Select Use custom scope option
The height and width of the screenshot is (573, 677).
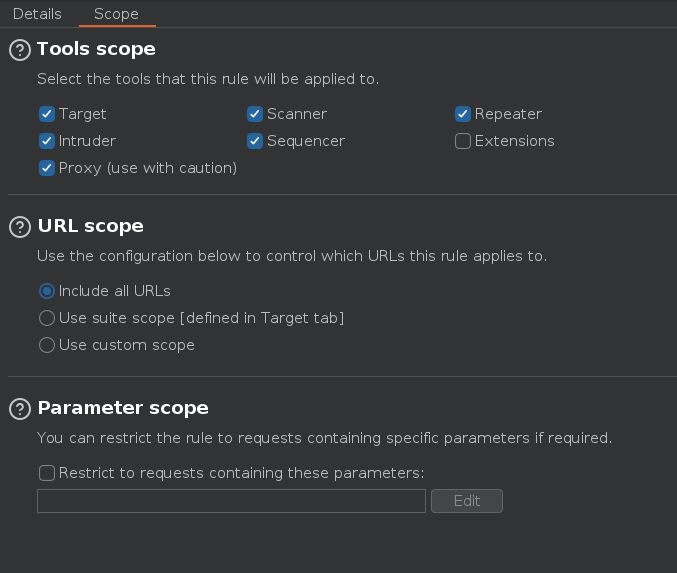click(x=46, y=345)
